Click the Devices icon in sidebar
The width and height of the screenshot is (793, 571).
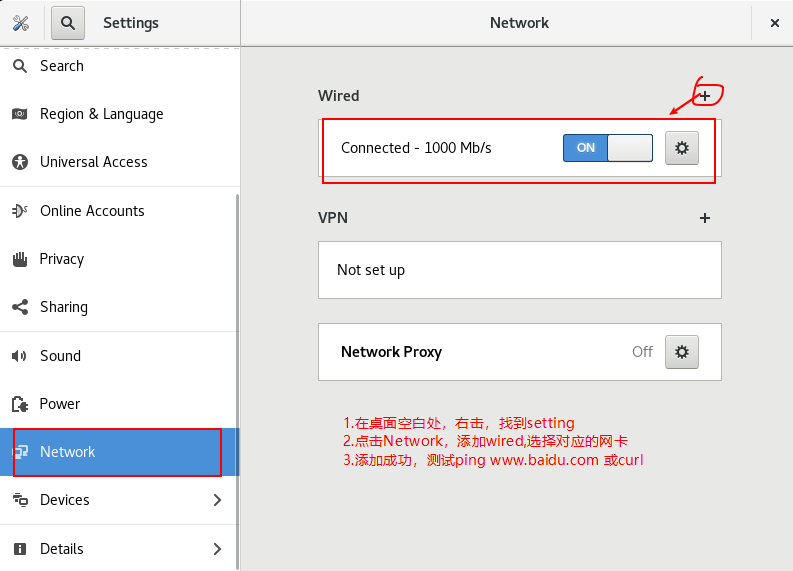(x=20, y=500)
